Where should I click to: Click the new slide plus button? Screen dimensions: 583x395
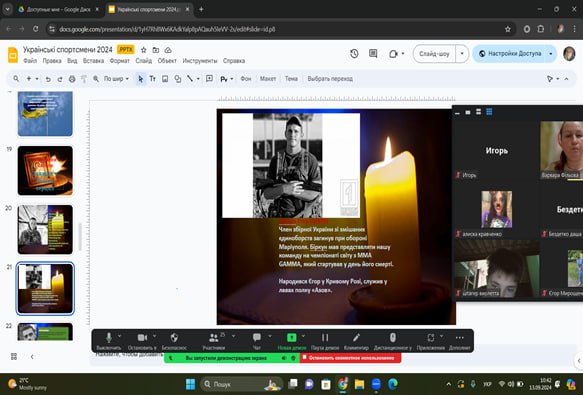(29, 79)
